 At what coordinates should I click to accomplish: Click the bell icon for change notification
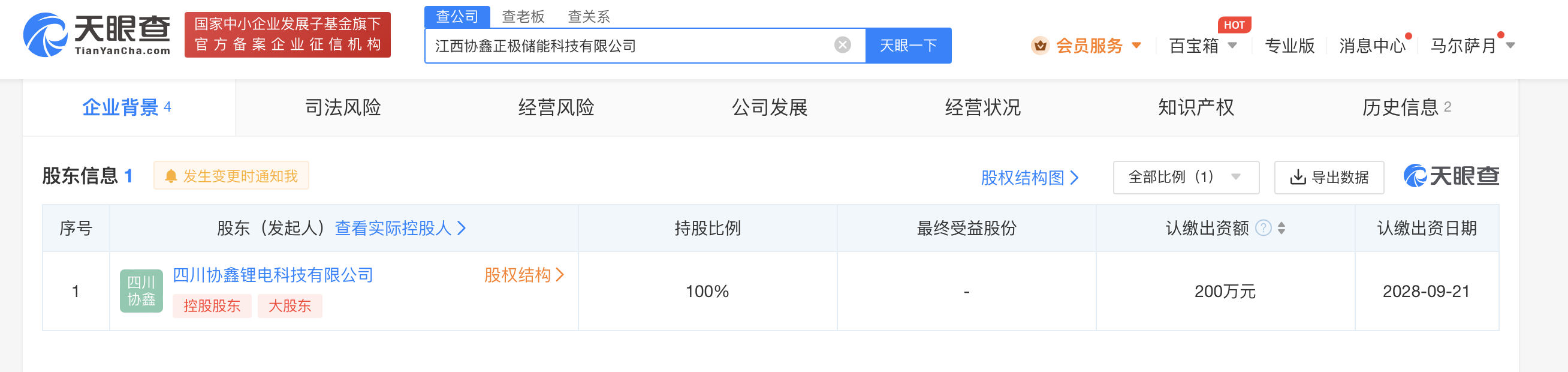(171, 176)
